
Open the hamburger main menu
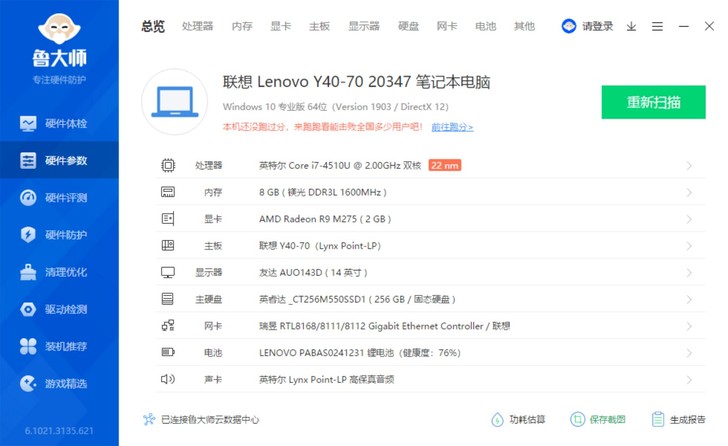[657, 26]
